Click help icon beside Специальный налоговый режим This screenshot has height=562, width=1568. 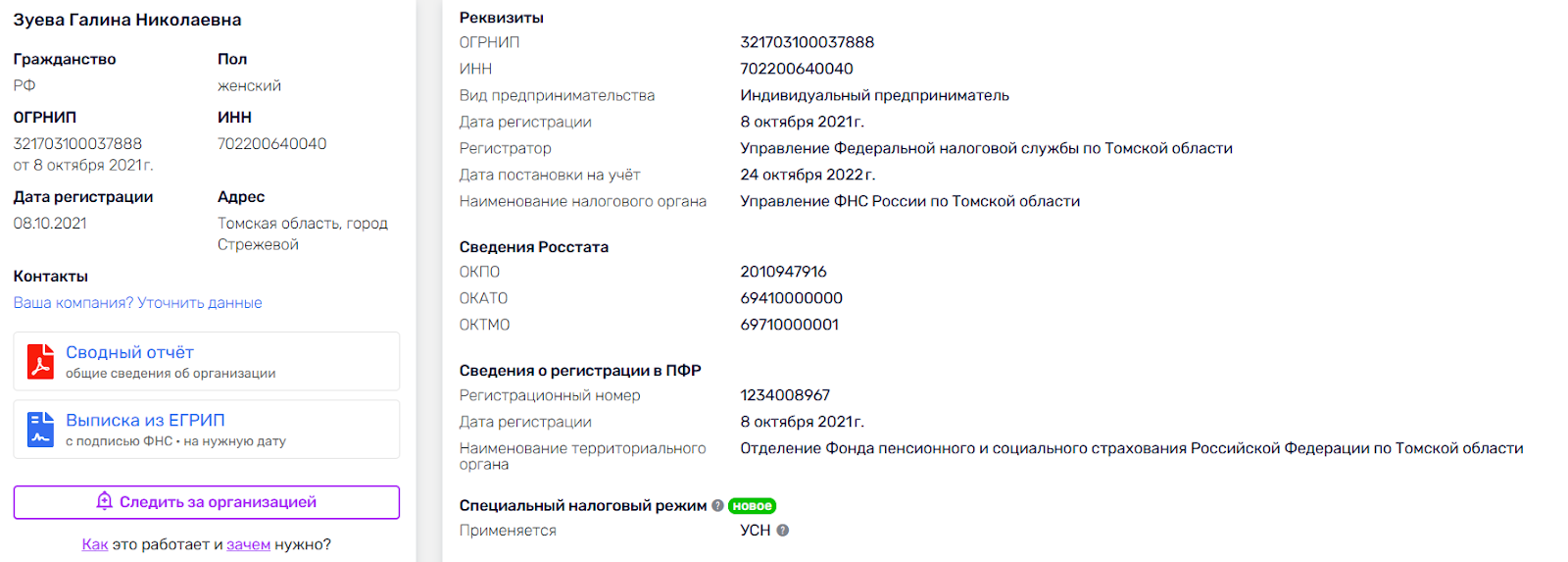tap(717, 506)
